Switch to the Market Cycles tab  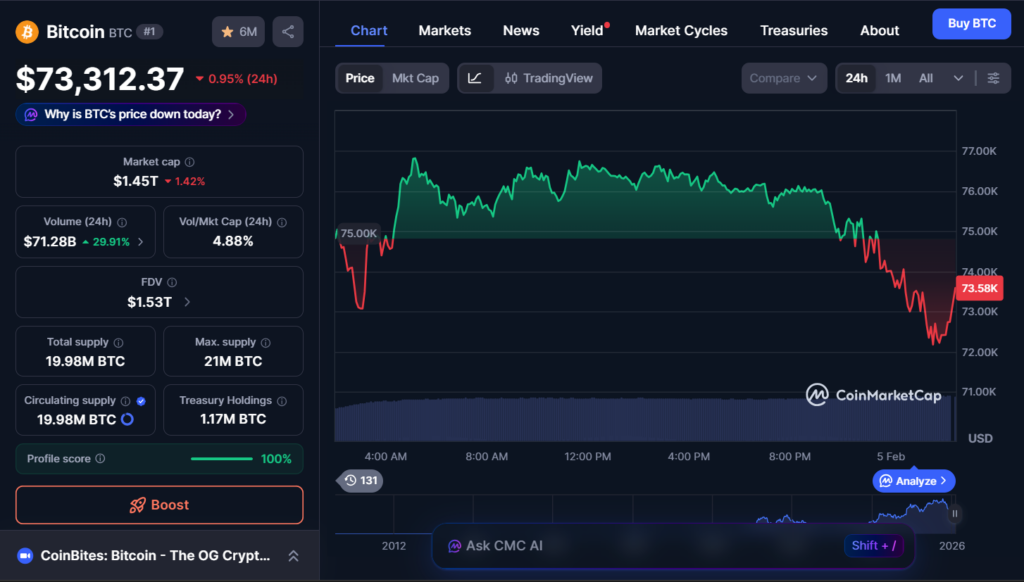point(681,30)
